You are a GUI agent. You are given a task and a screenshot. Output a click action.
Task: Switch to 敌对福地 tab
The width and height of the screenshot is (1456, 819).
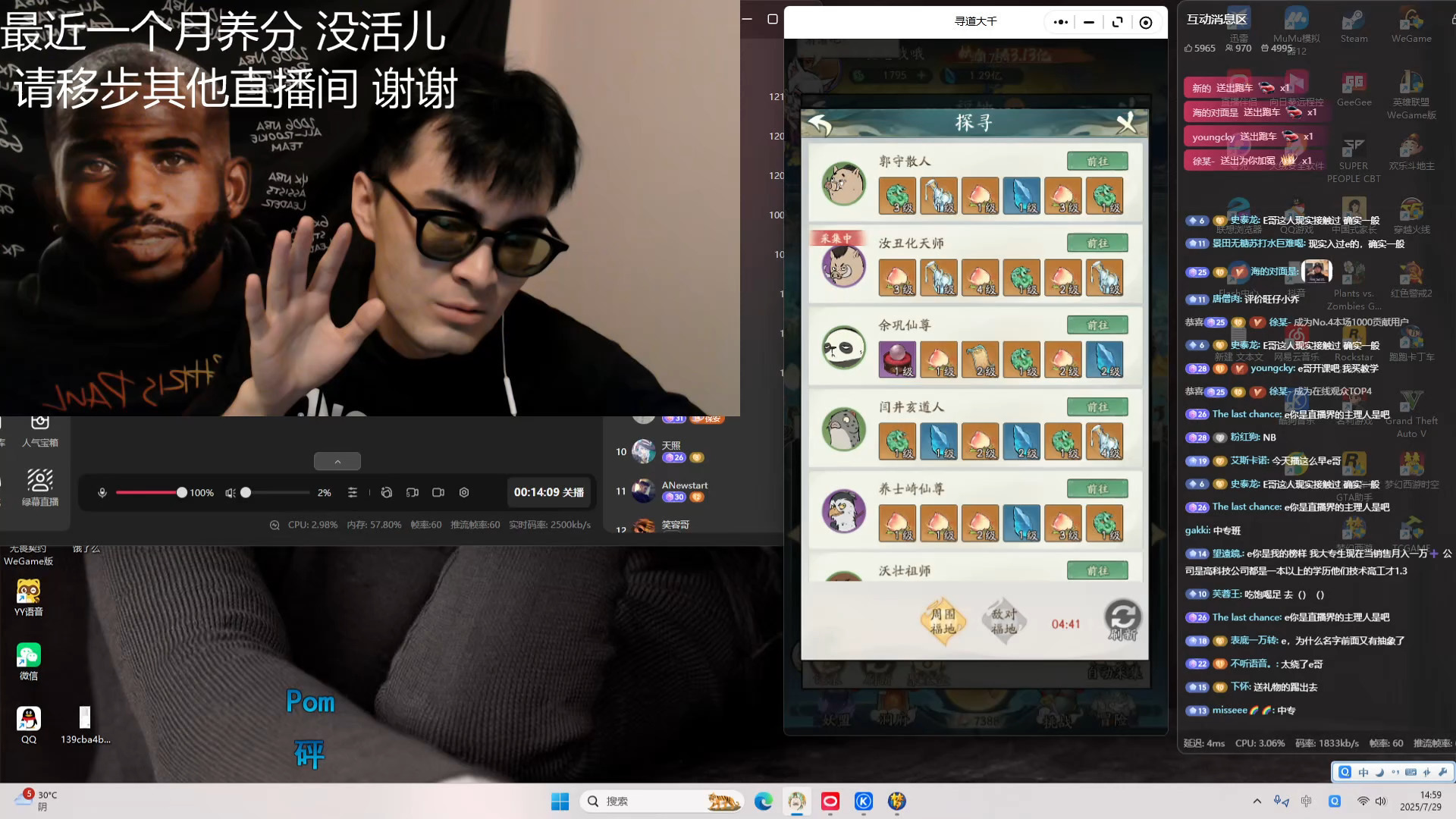click(1003, 622)
